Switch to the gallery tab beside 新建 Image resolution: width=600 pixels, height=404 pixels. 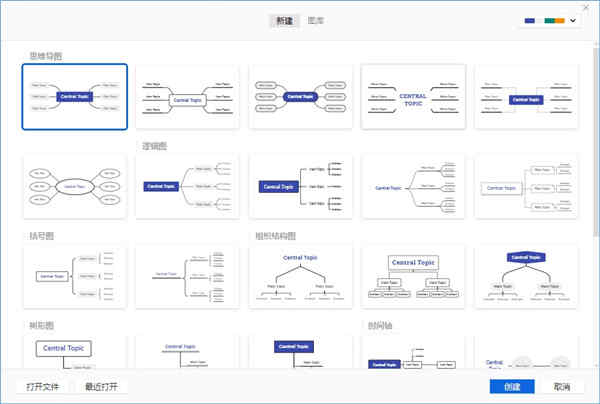pos(316,21)
